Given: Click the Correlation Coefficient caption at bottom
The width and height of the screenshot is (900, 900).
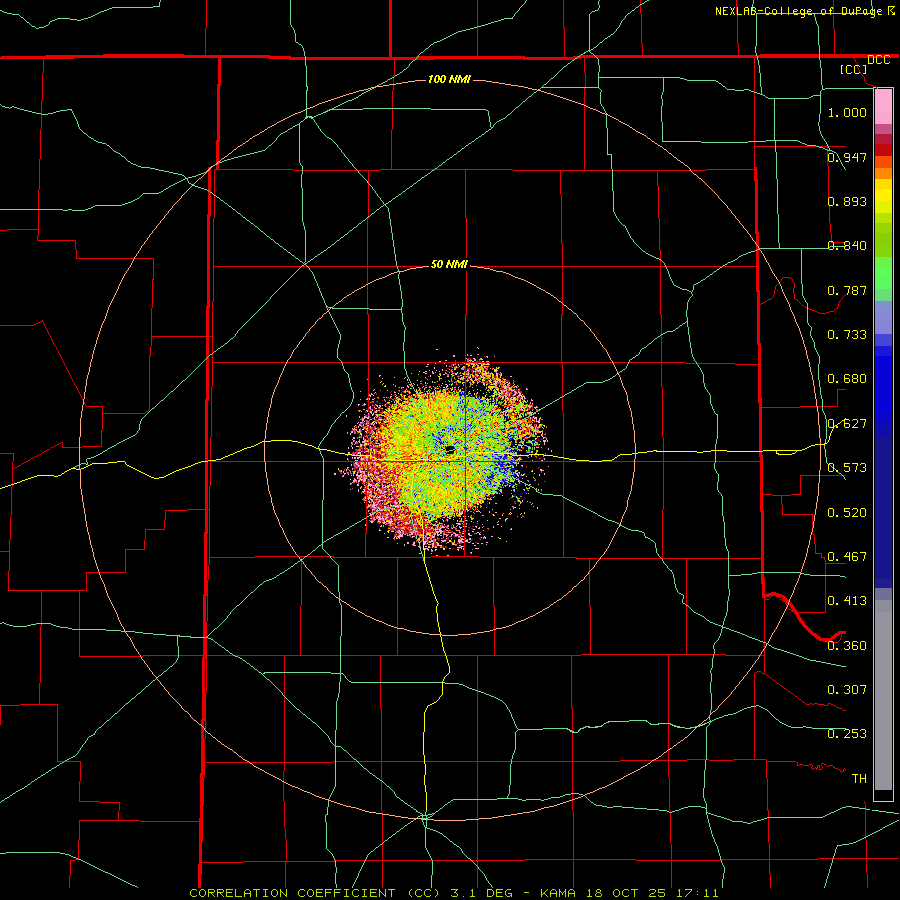Looking at the screenshot, I should pyautogui.click(x=453, y=893).
